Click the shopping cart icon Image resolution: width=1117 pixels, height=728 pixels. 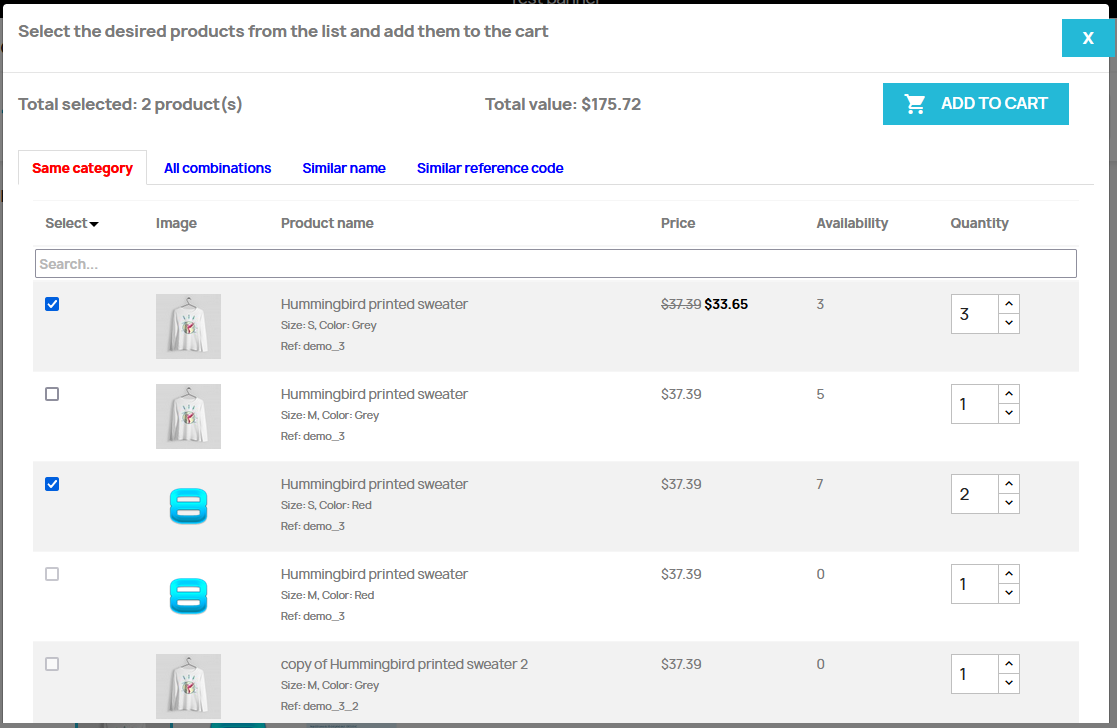tap(914, 104)
